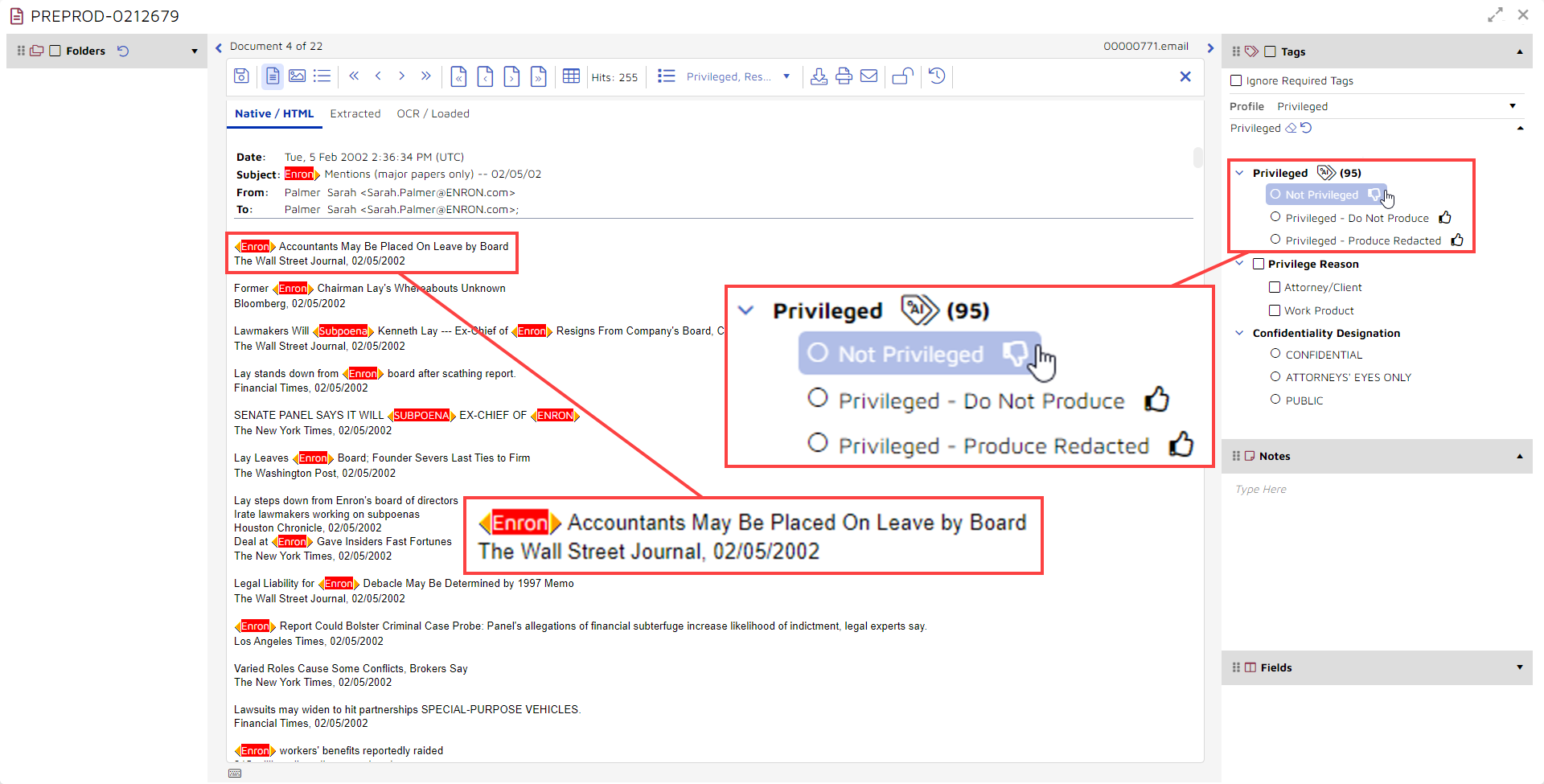Screen dimensions: 1544x784
Task: Click thumbs-down icon on Not Privileged
Action: click(1375, 195)
